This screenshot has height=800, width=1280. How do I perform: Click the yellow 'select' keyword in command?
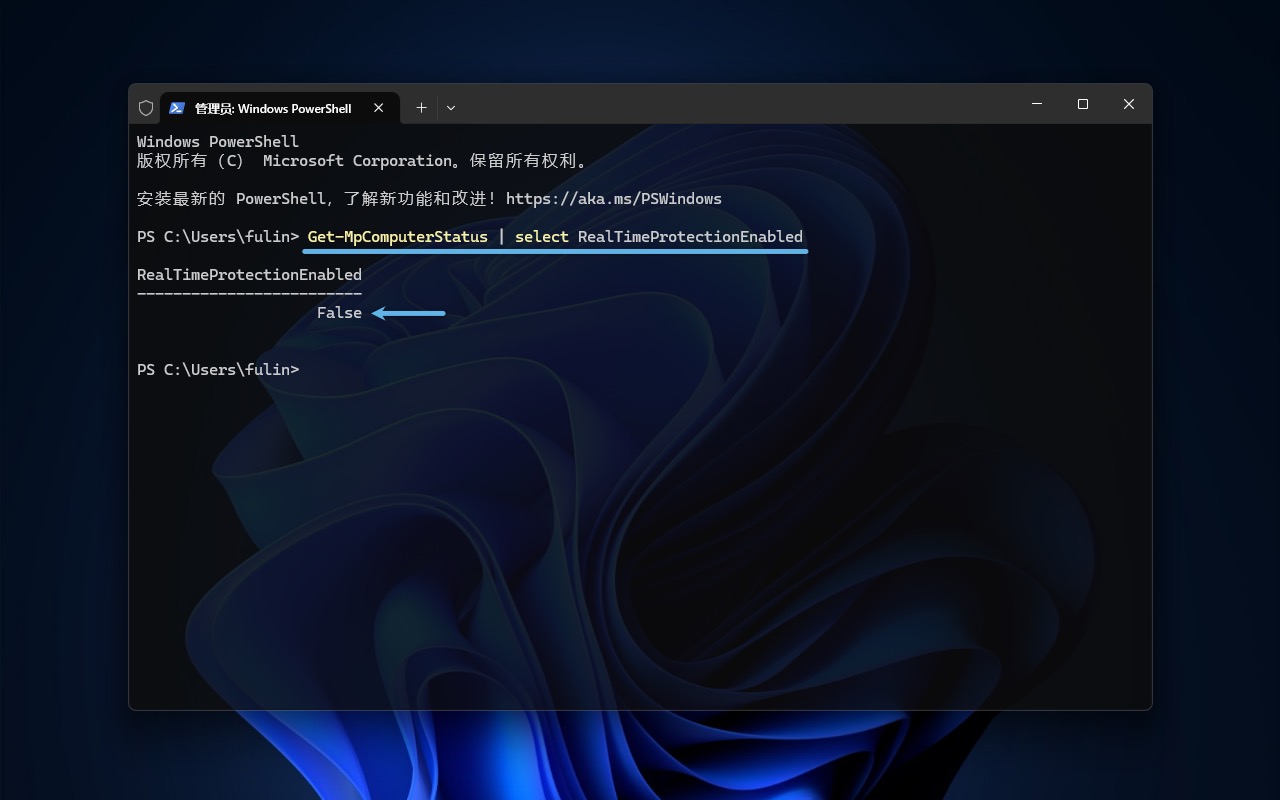click(541, 237)
